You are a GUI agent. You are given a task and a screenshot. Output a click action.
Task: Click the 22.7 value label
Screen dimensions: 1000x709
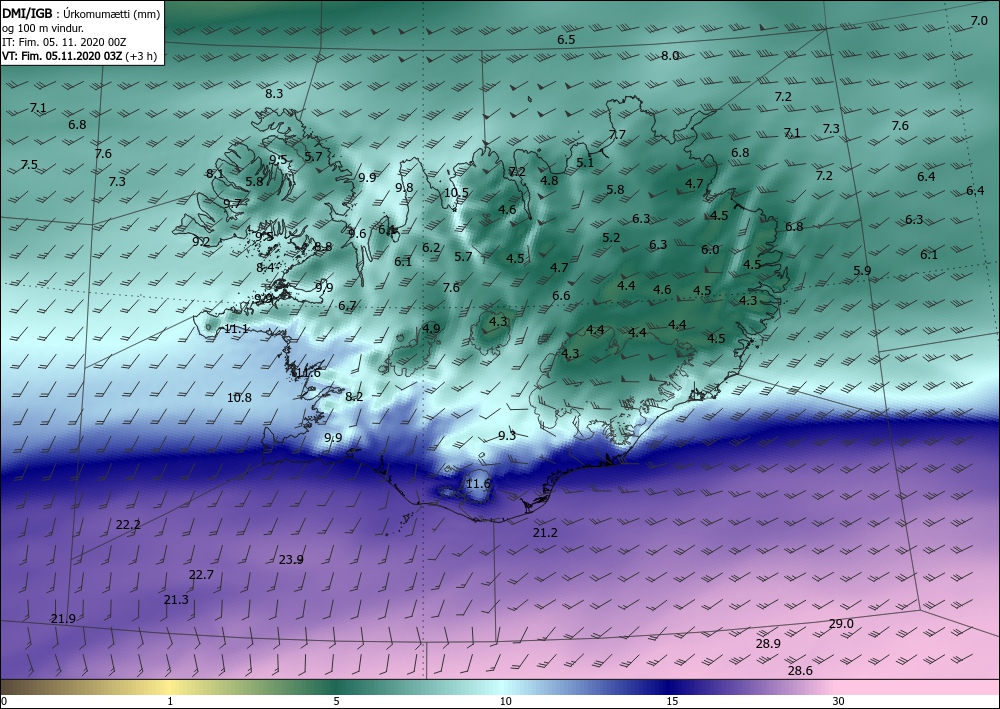201,574
